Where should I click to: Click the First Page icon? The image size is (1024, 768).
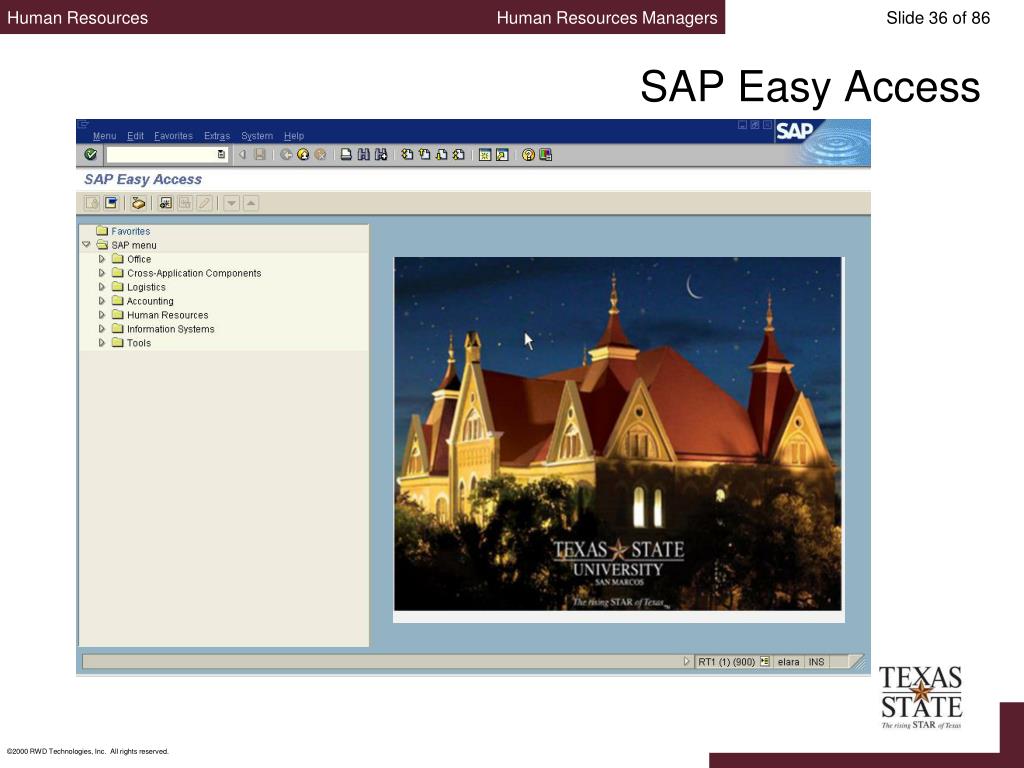(x=407, y=155)
